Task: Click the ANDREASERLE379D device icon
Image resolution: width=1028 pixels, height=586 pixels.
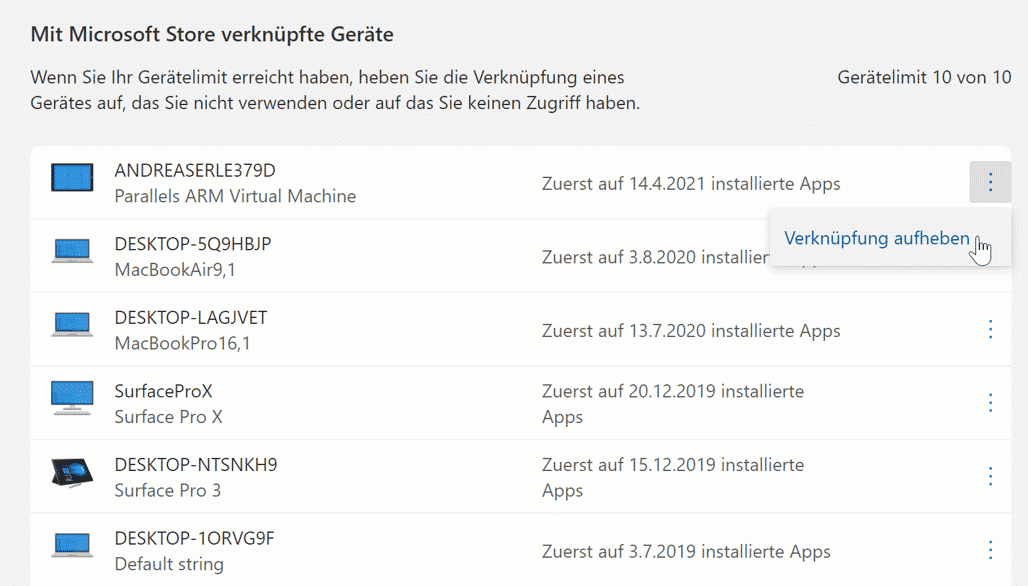Action: click(72, 179)
